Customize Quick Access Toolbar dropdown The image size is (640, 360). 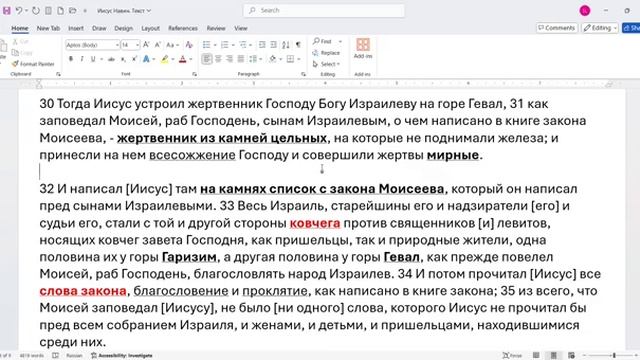click(85, 11)
